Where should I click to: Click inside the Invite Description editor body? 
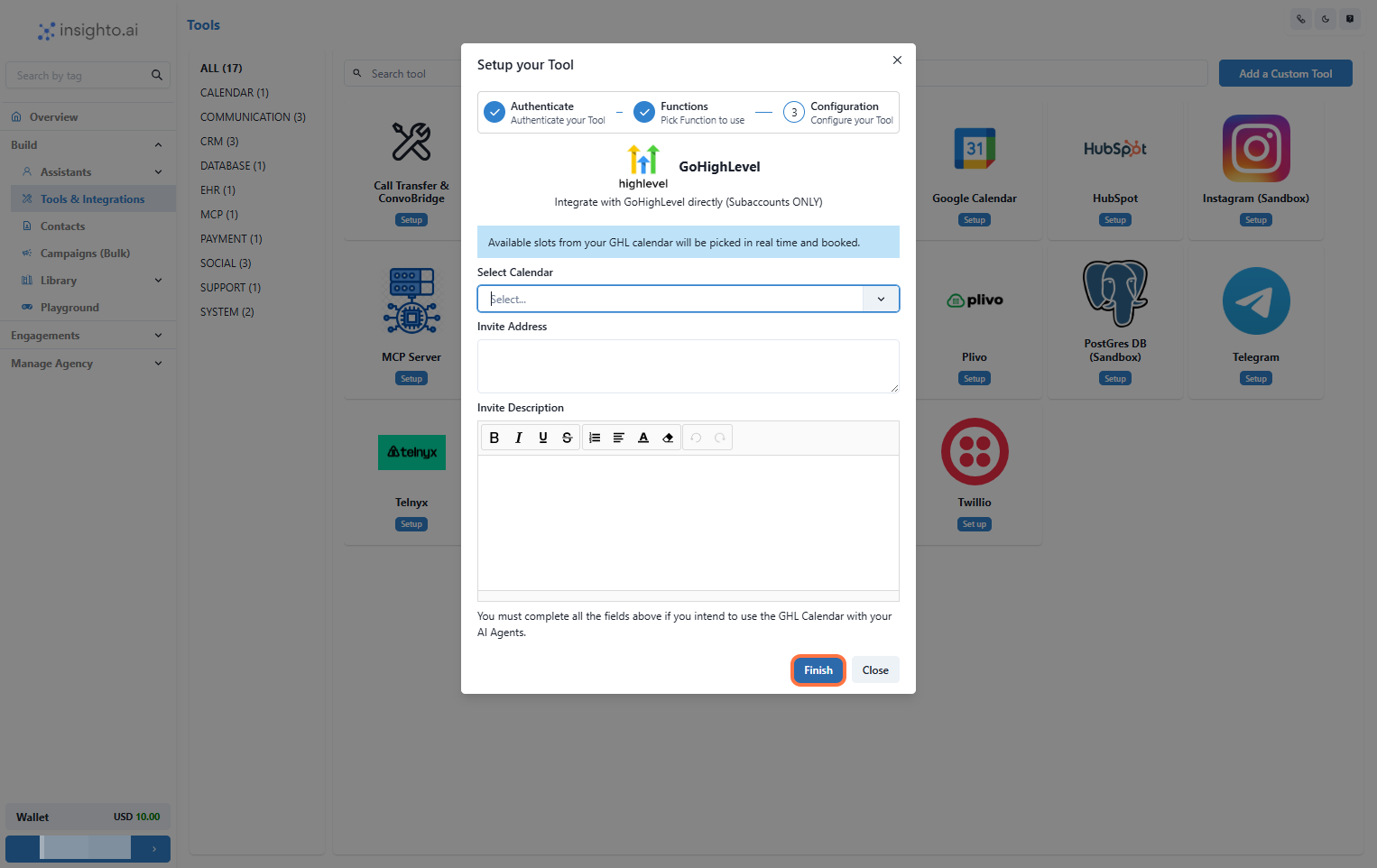coord(688,523)
